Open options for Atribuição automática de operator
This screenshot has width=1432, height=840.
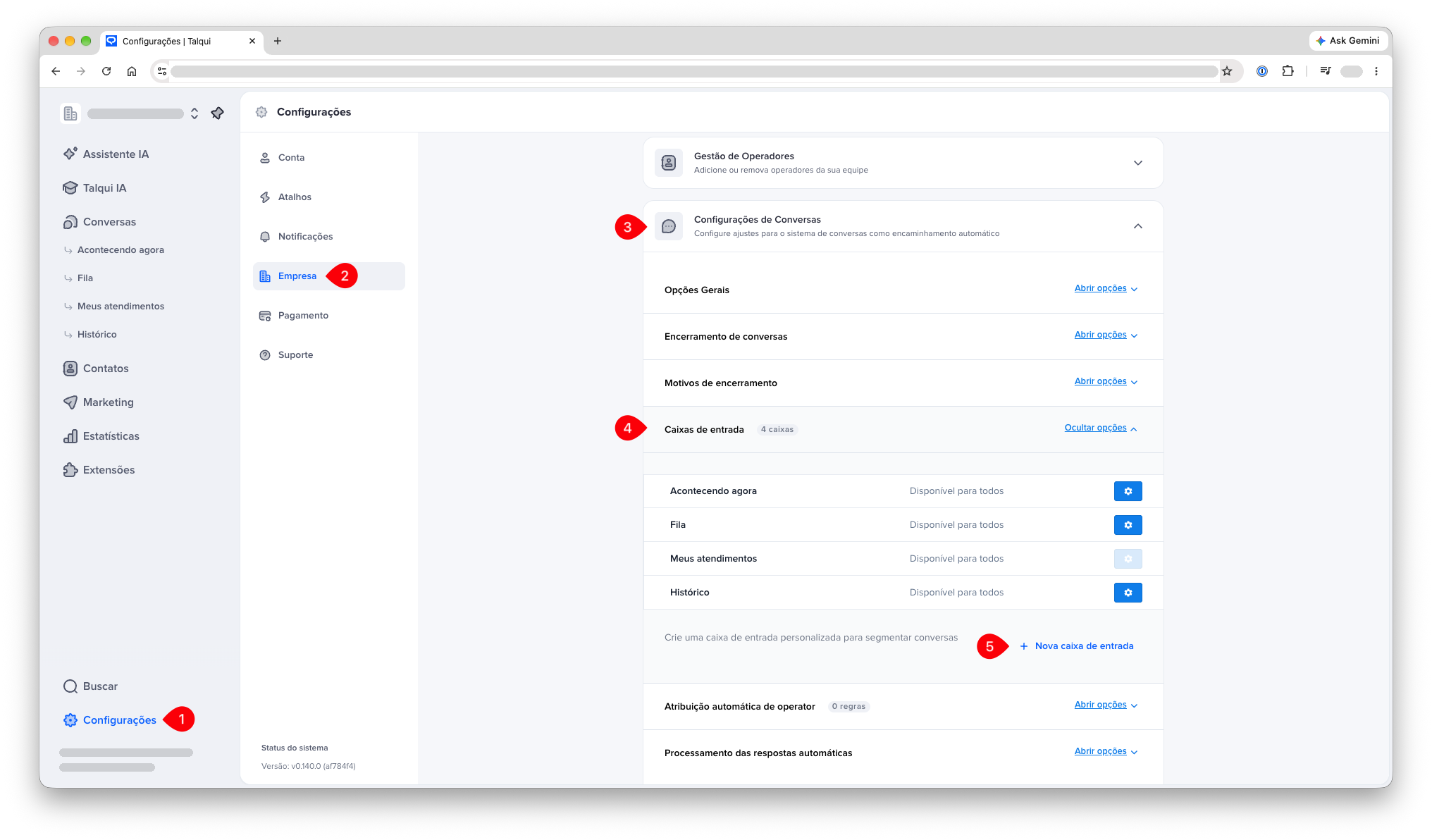[x=1106, y=705]
